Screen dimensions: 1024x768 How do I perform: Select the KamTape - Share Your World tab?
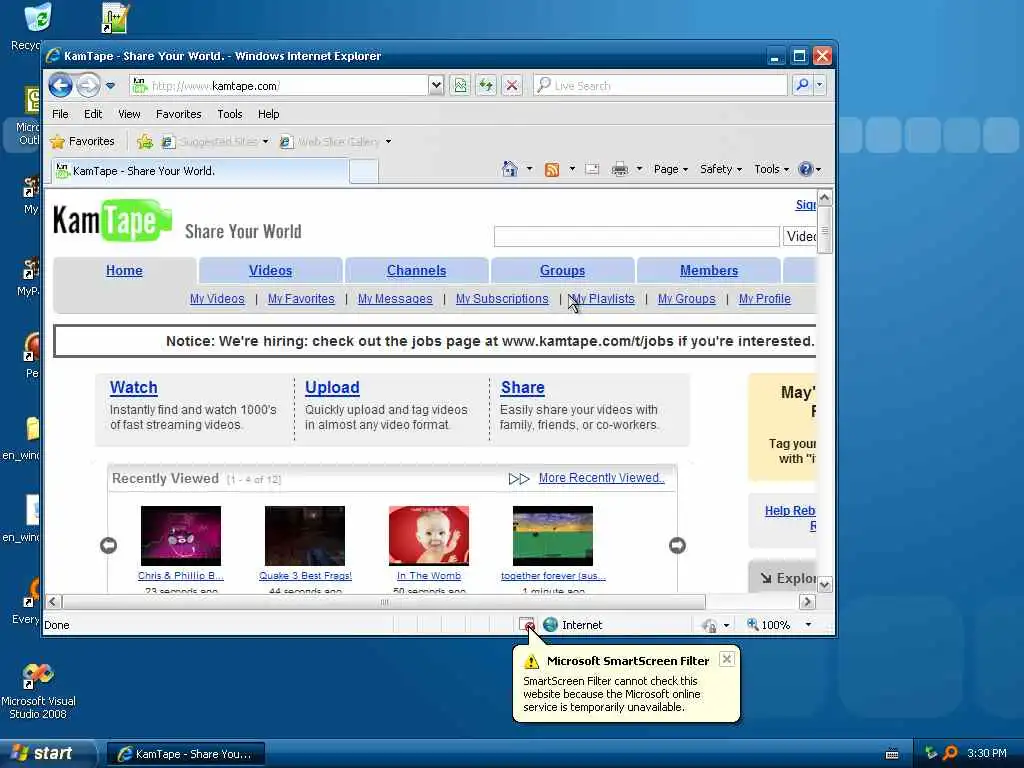[199, 171]
